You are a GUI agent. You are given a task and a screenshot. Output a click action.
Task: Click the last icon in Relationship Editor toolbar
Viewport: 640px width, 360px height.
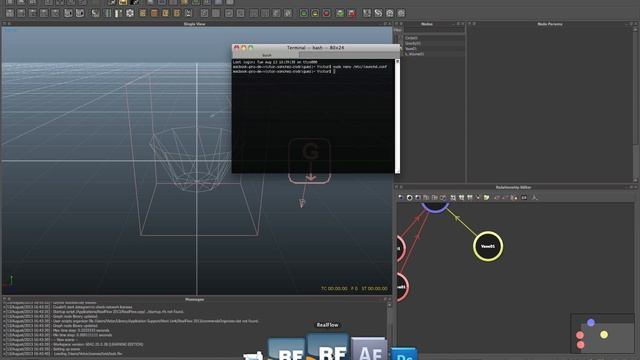click(x=534, y=198)
